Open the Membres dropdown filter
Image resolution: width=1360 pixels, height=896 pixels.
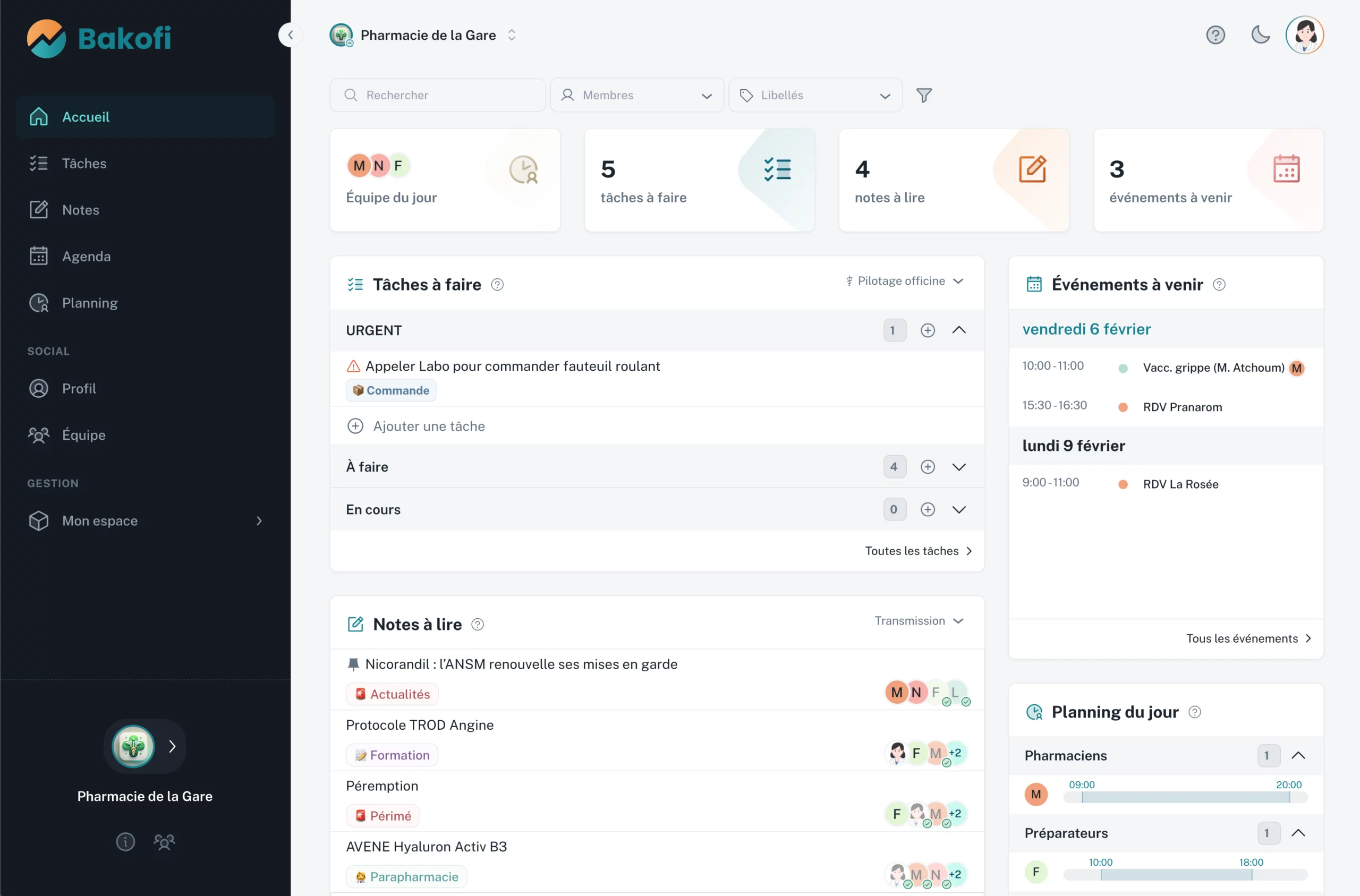coord(636,95)
